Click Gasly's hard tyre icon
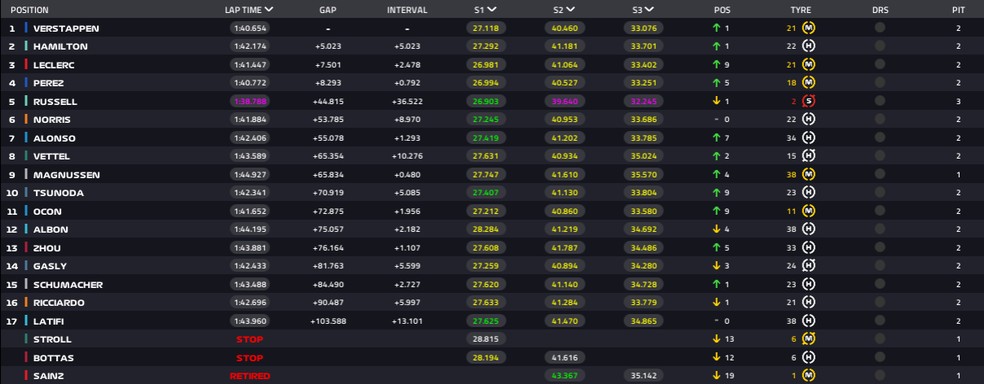Screen dimensions: 984x384 pyautogui.click(x=809, y=266)
